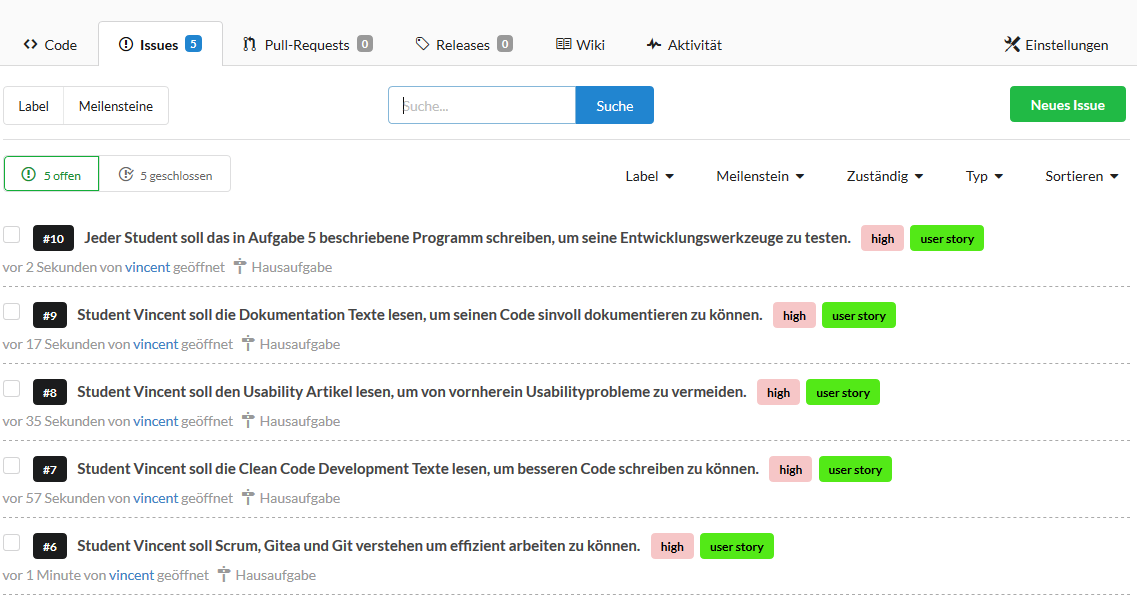Click the Einstellungen tools icon
This screenshot has width=1137, height=605.
1012,45
